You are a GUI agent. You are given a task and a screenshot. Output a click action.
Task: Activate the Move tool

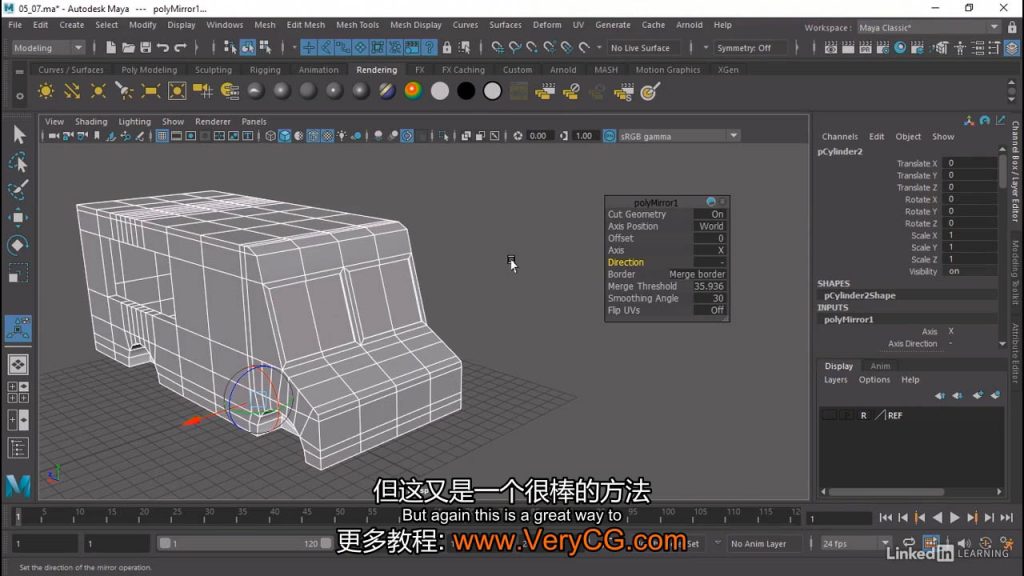click(18, 217)
